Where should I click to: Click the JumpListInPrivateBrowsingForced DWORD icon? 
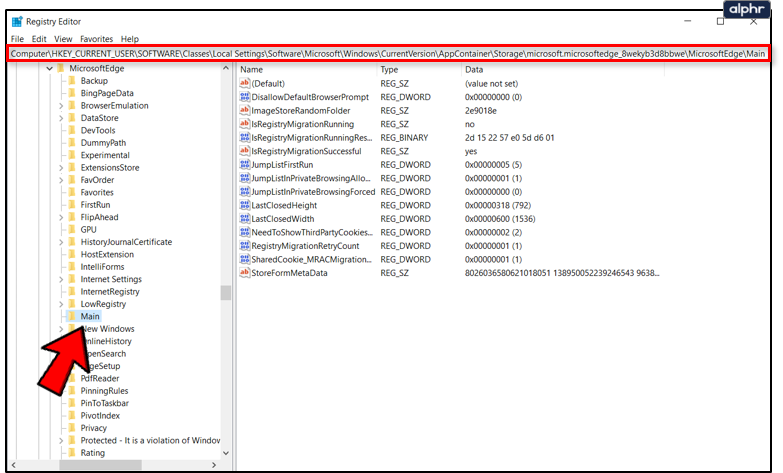coord(245,191)
